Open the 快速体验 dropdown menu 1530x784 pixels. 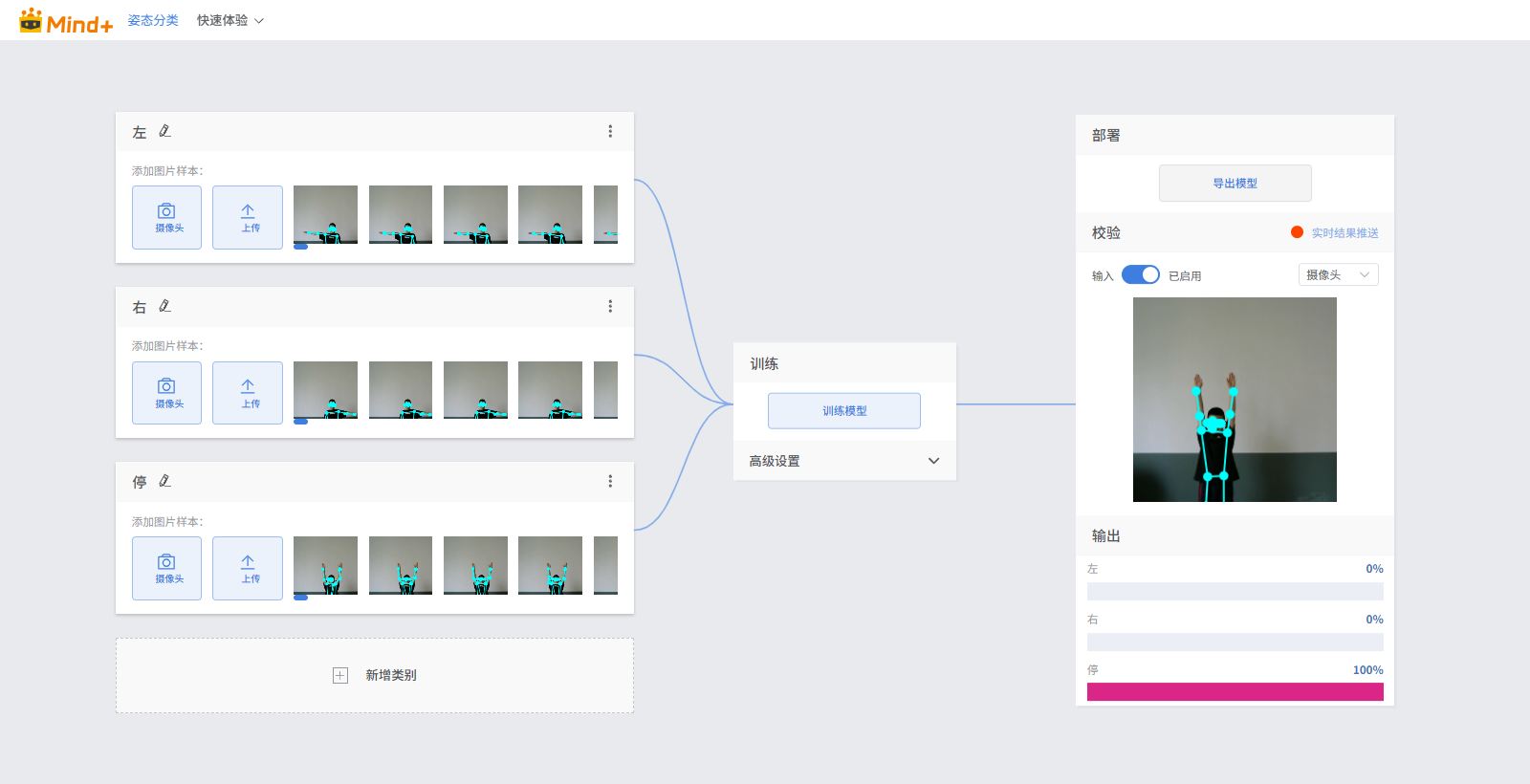[230, 20]
